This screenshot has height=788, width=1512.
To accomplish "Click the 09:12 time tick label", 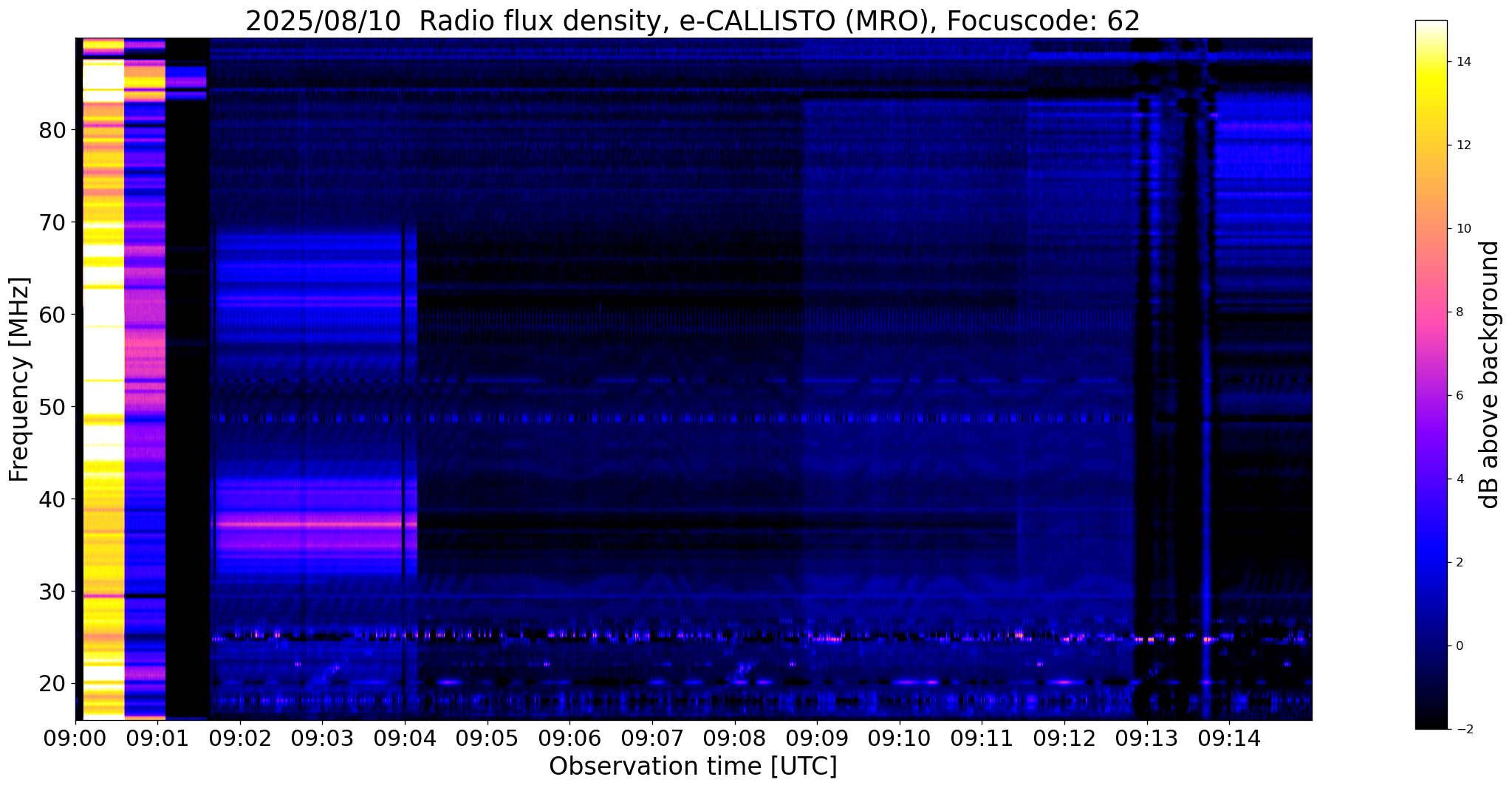I will [x=1064, y=739].
